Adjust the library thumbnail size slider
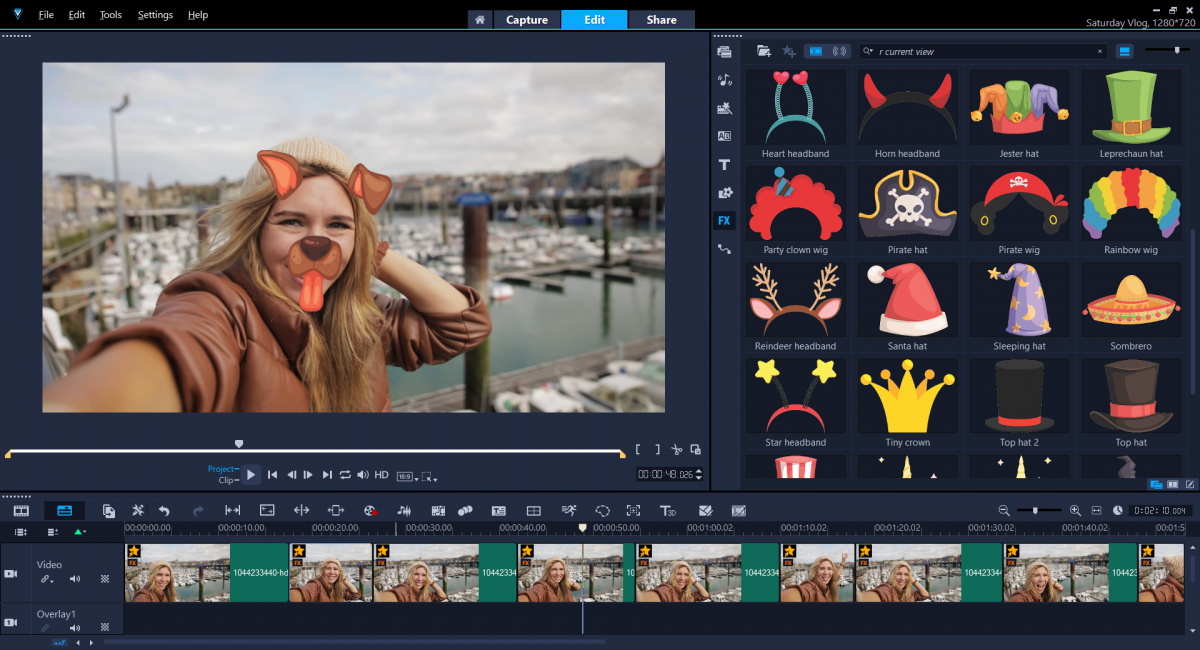 1176,50
